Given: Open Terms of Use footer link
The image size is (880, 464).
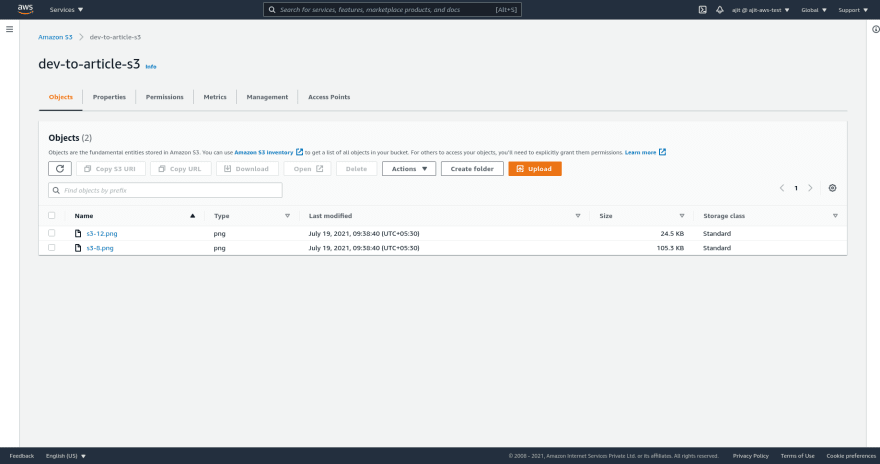Looking at the screenshot, I should pyautogui.click(x=798, y=456).
